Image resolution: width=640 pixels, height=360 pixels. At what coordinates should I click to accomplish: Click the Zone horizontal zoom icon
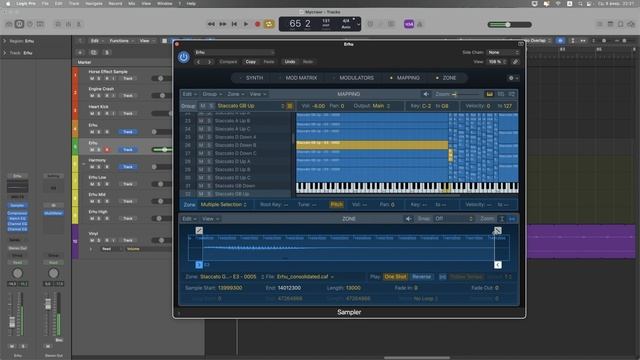[512, 219]
